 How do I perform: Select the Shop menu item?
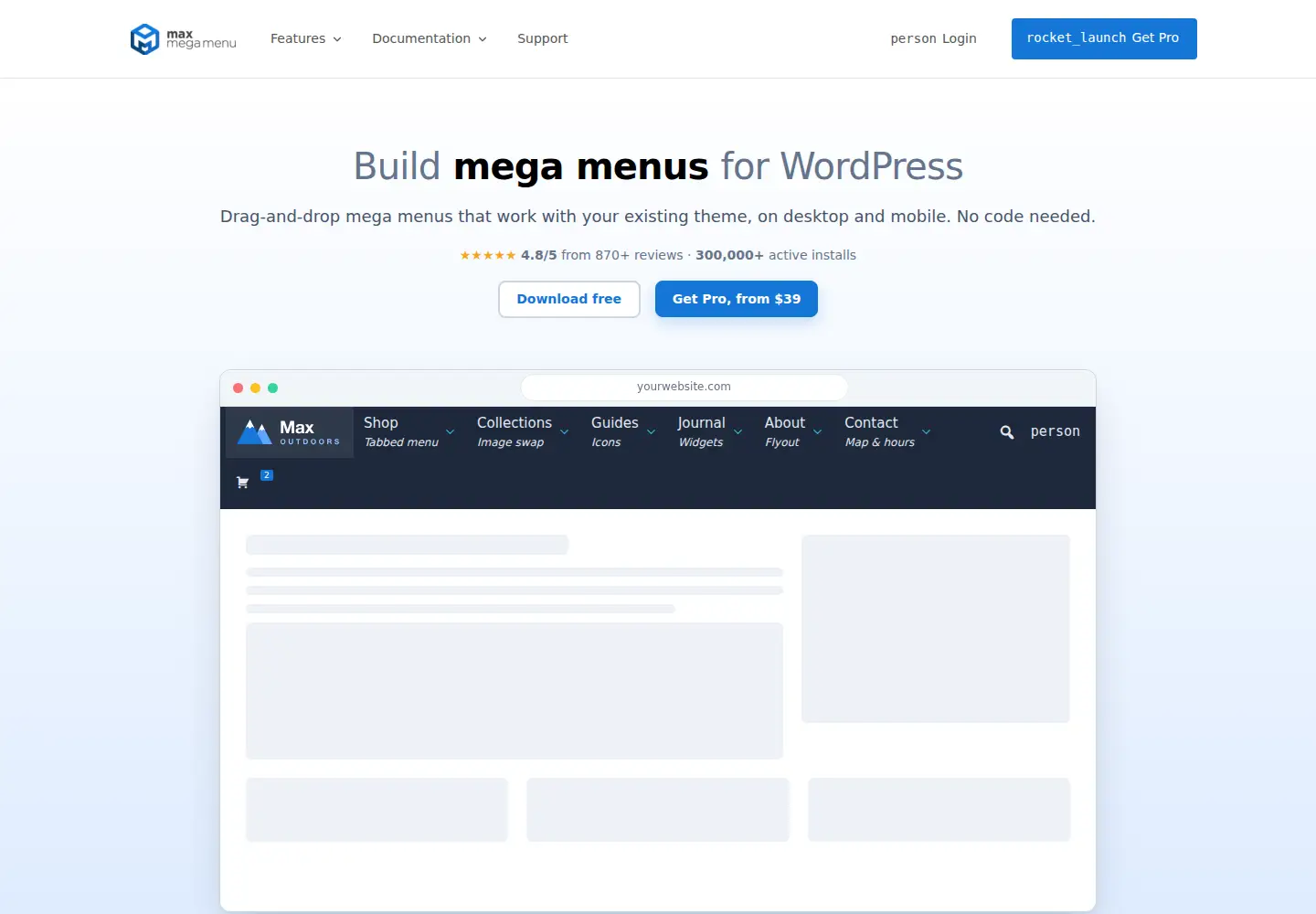(401, 431)
